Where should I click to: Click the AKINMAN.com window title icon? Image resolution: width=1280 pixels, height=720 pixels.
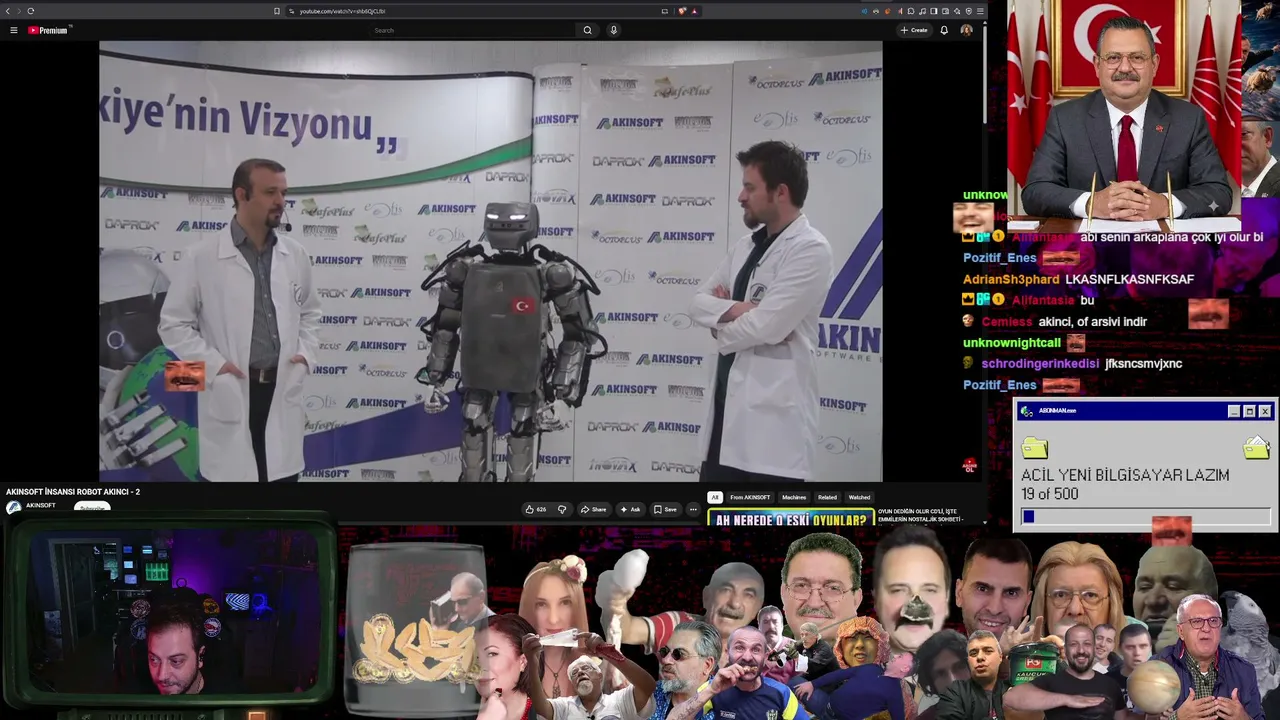pyautogui.click(x=1026, y=411)
